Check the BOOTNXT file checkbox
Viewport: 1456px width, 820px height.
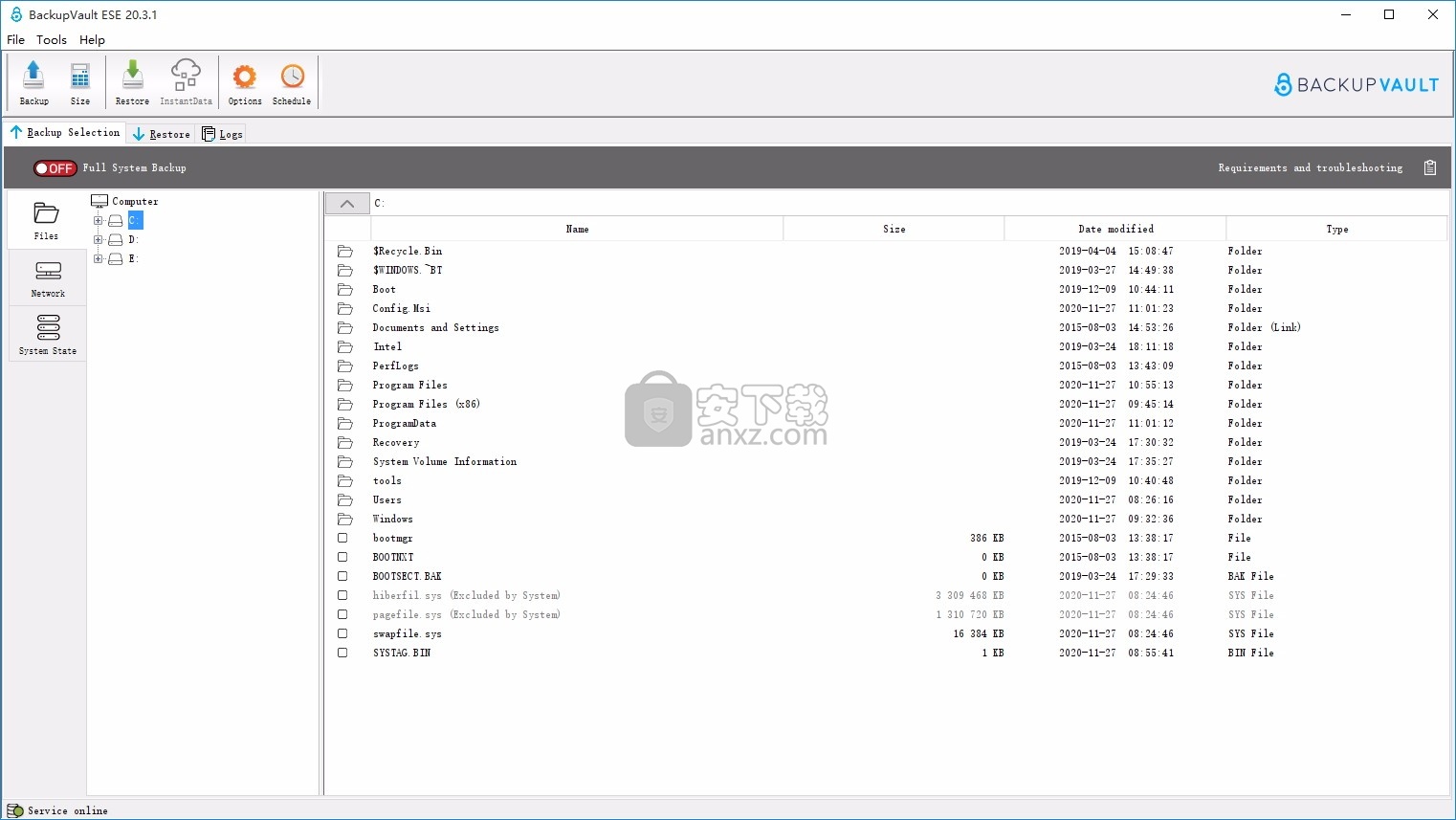[x=342, y=557]
